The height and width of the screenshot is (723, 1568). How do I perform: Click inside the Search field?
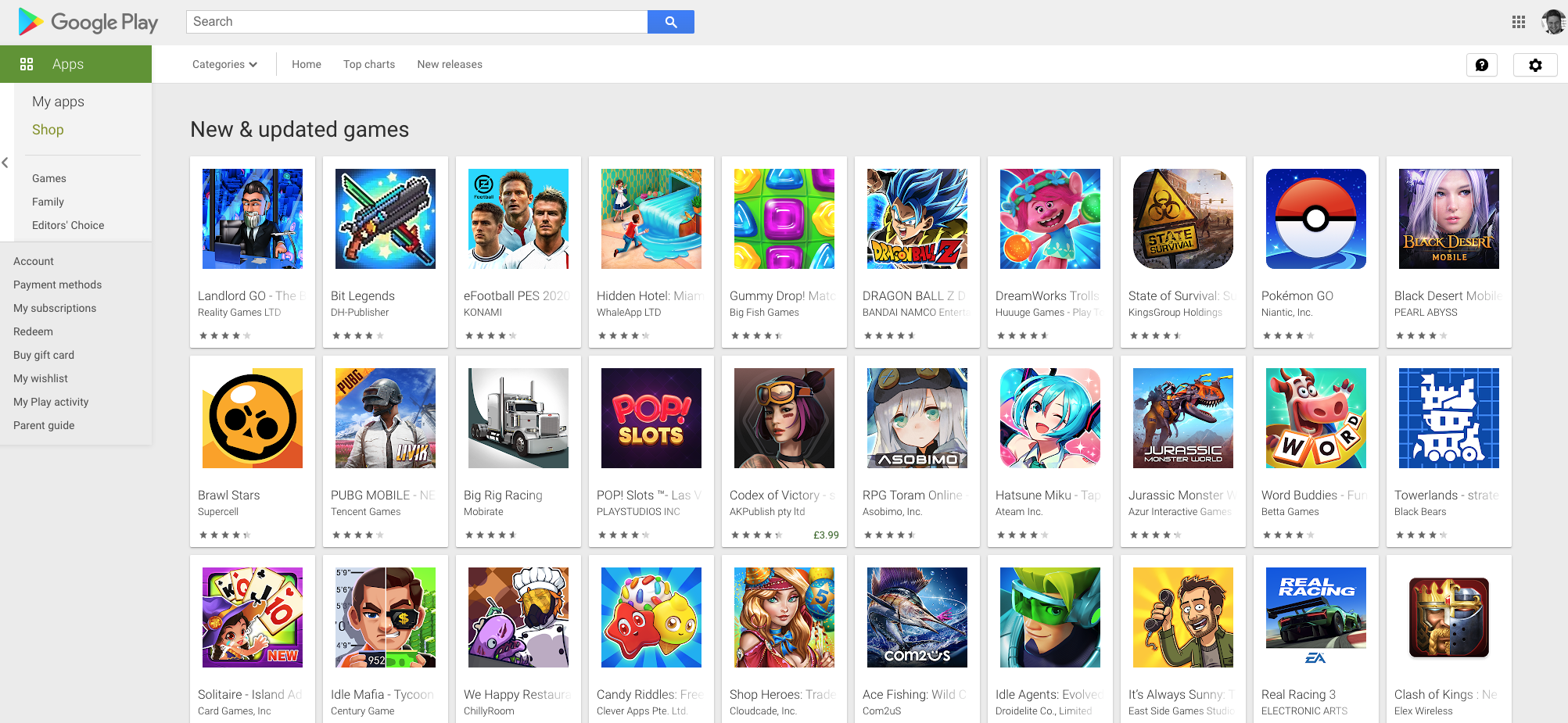pyautogui.click(x=417, y=22)
